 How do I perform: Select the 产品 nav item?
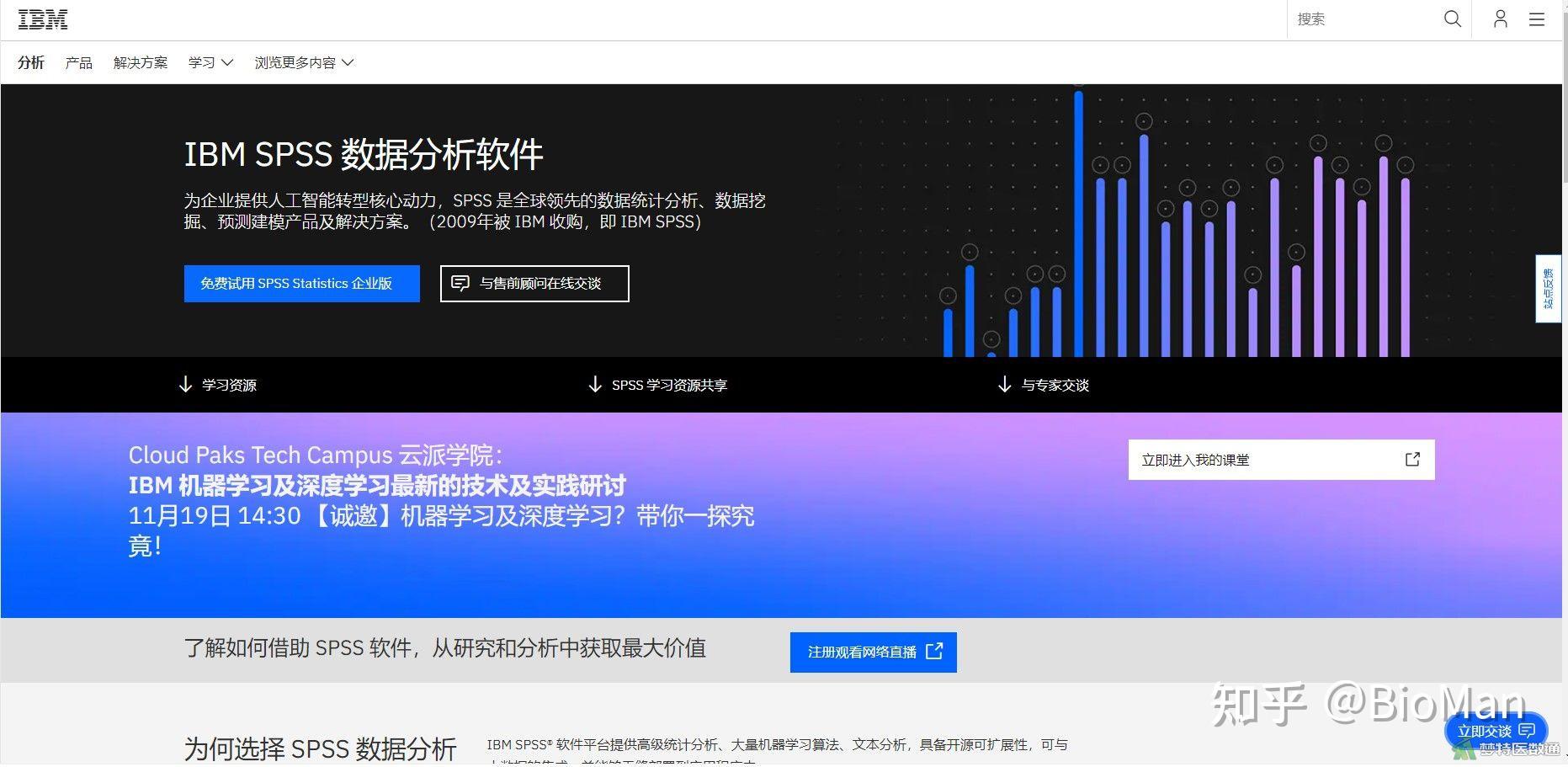pyautogui.click(x=79, y=62)
